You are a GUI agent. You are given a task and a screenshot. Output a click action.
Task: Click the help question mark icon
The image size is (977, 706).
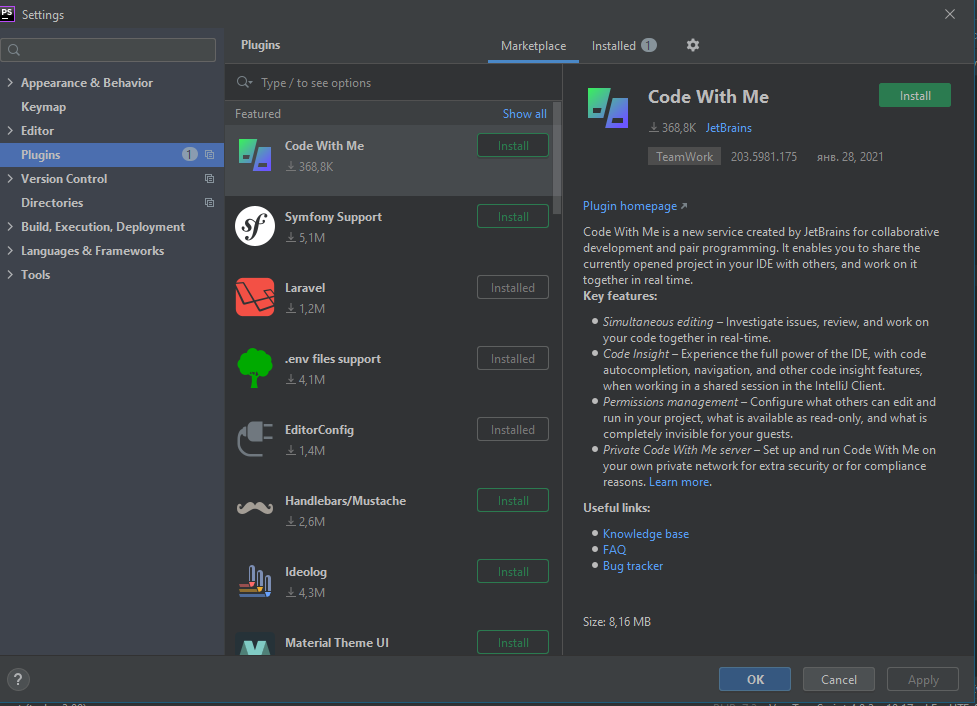(x=18, y=679)
